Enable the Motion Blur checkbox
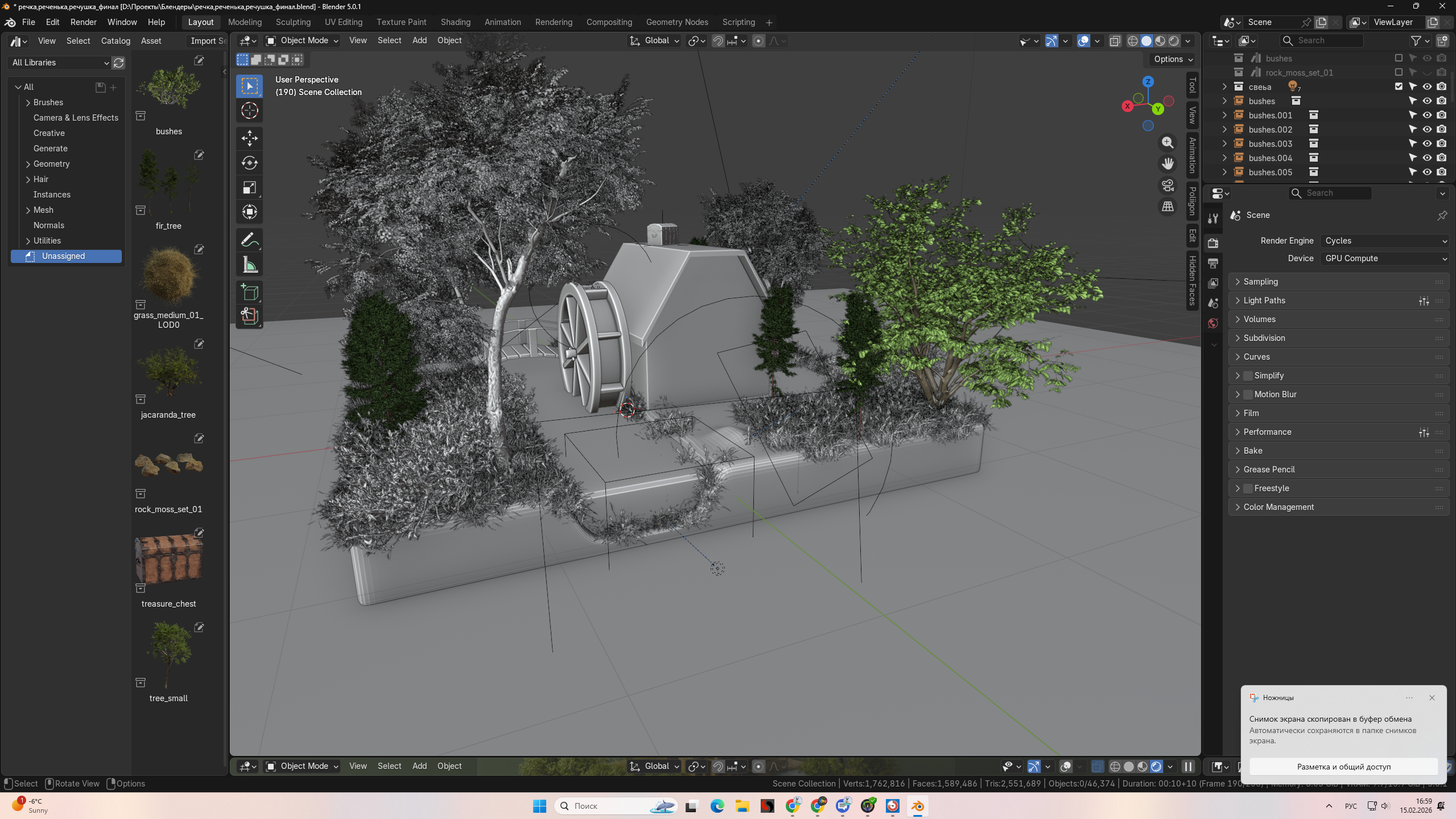Image resolution: width=1456 pixels, height=819 pixels. pyautogui.click(x=1248, y=394)
